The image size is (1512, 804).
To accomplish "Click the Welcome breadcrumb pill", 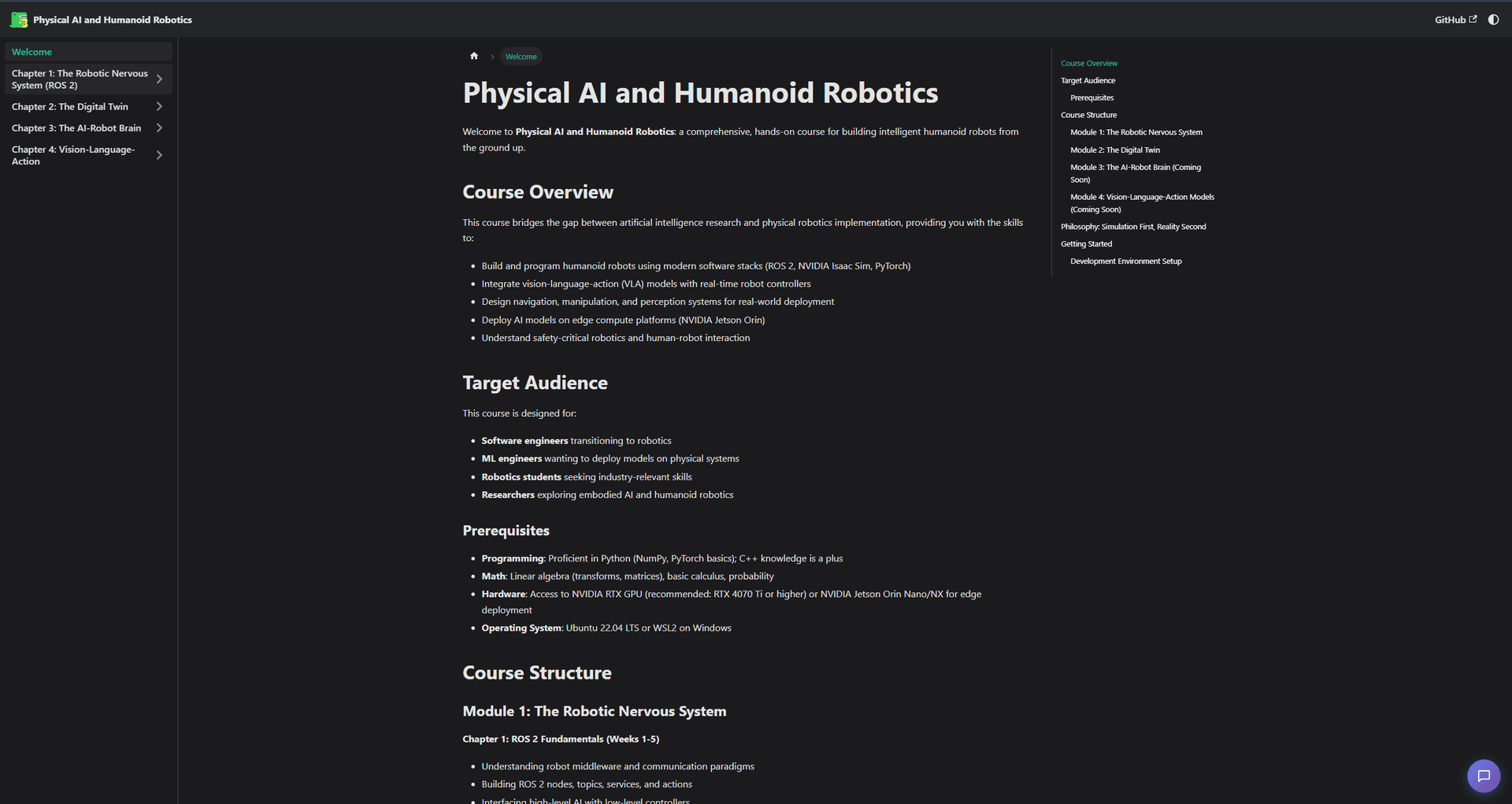I will click(521, 56).
